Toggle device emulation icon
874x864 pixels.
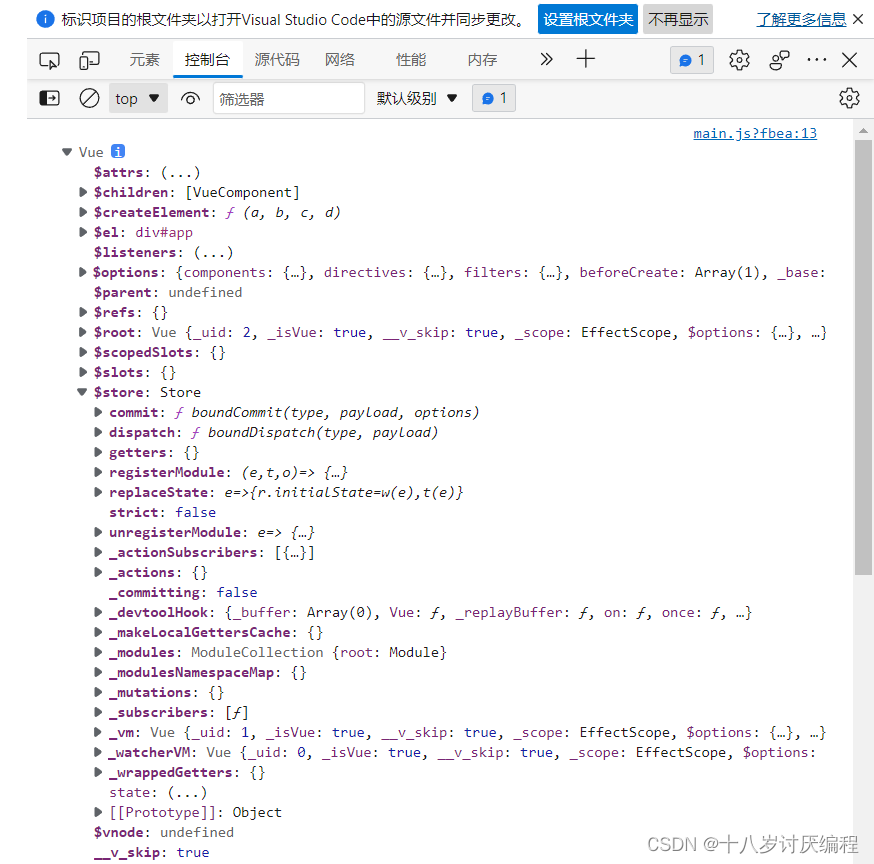[x=89, y=60]
